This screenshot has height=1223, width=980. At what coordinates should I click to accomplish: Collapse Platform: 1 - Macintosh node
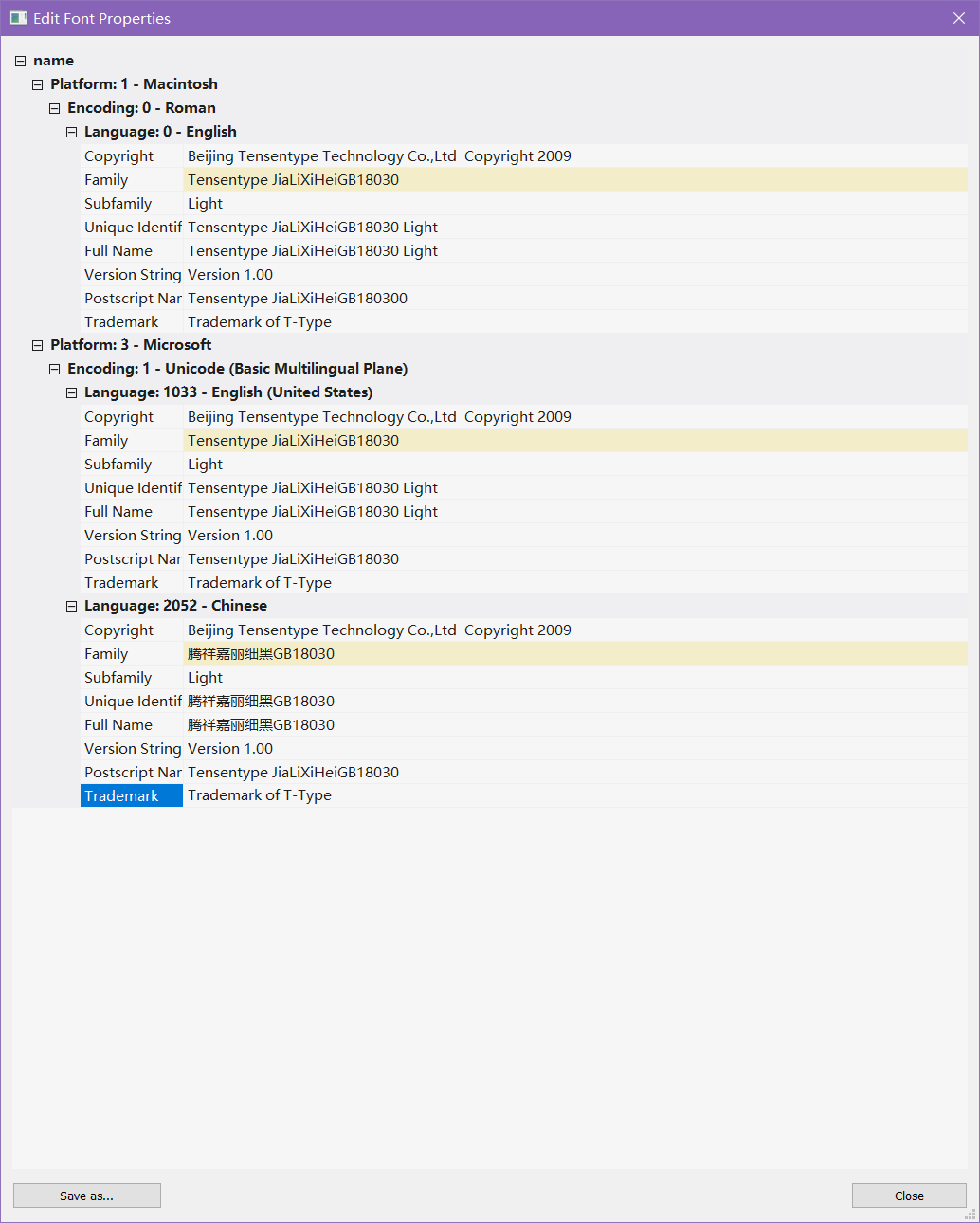(x=37, y=84)
